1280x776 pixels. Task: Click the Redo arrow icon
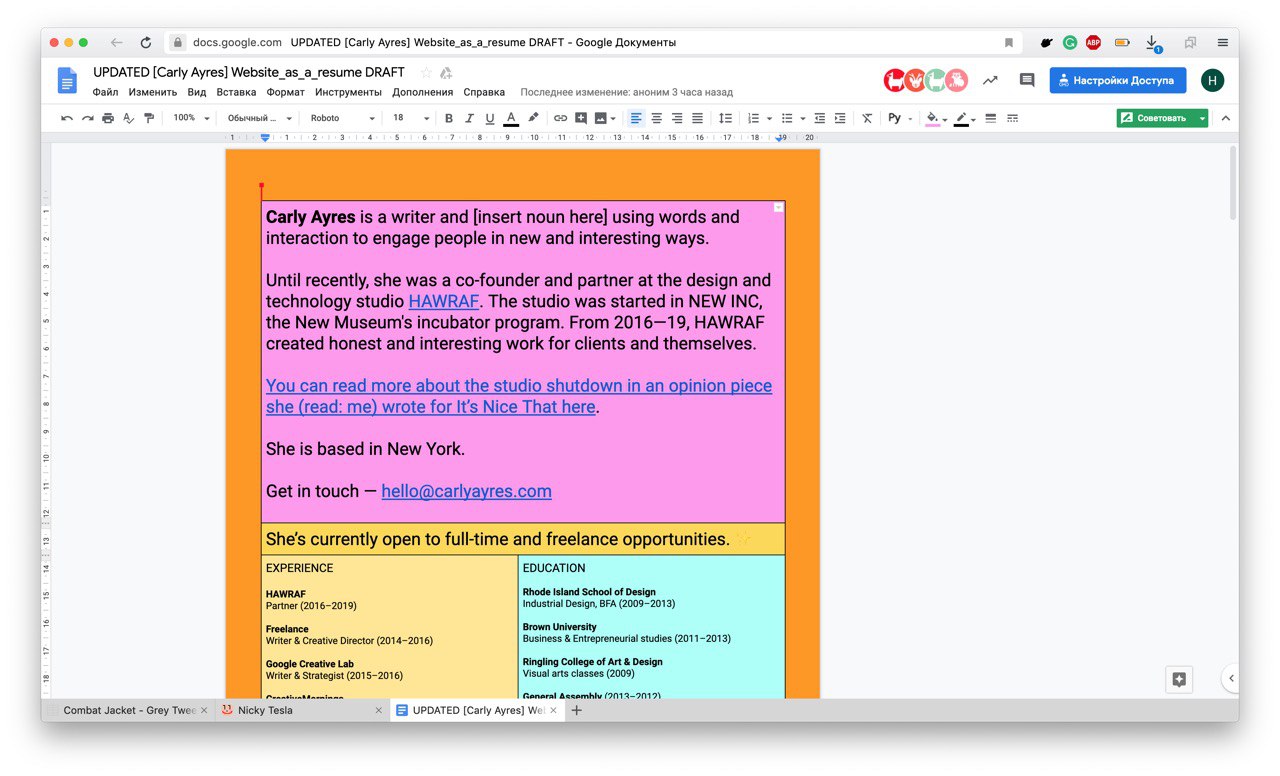[x=87, y=118]
